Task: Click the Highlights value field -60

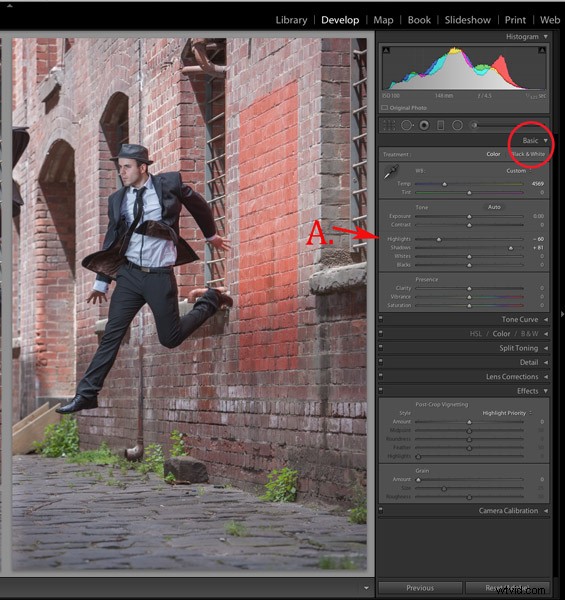Action: tap(538, 239)
